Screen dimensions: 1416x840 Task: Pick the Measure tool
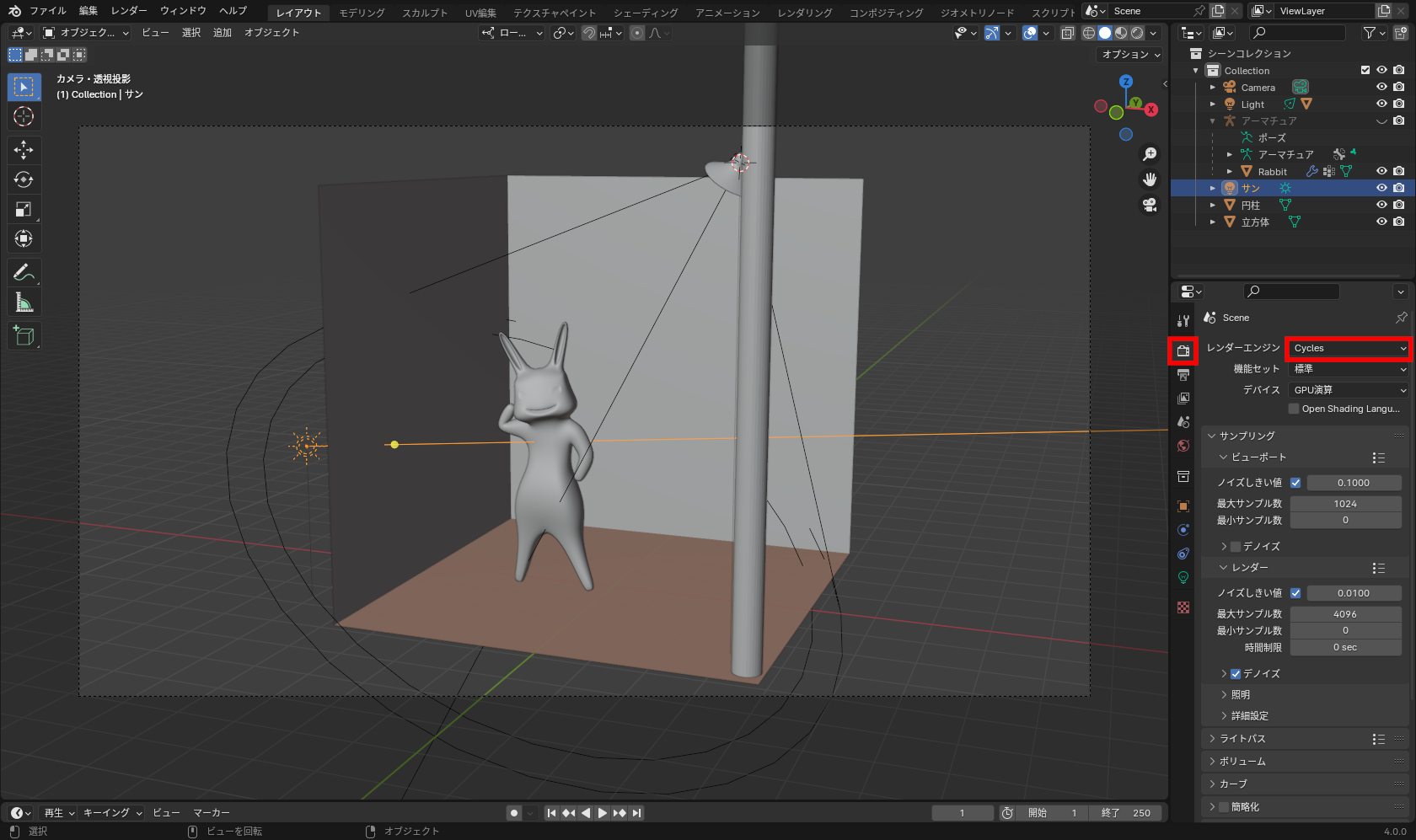(x=24, y=302)
